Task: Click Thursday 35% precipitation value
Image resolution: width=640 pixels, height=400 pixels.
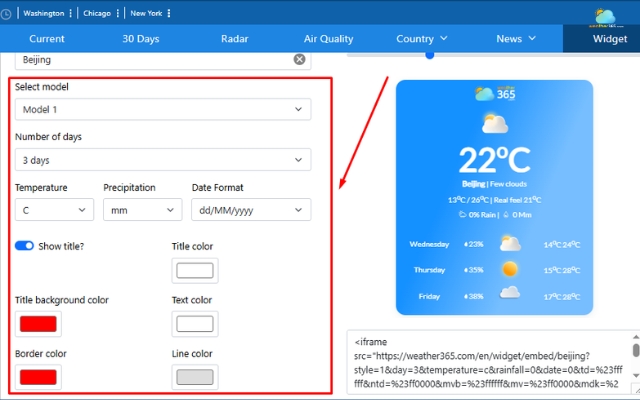Action: pyautogui.click(x=473, y=270)
